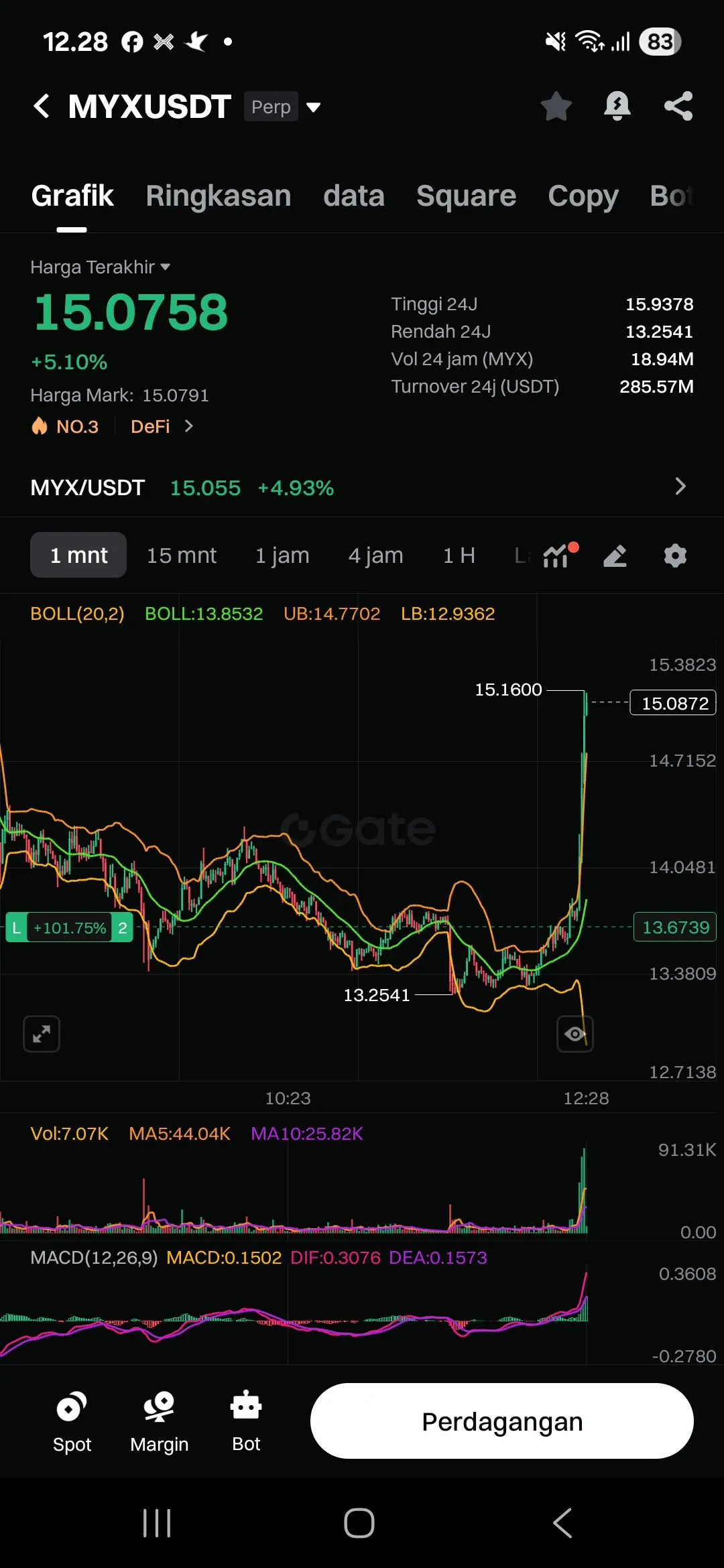Image resolution: width=724 pixels, height=1568 pixels.
Task: Expand the Harga Terakhir price type dropdown
Action: click(100, 267)
